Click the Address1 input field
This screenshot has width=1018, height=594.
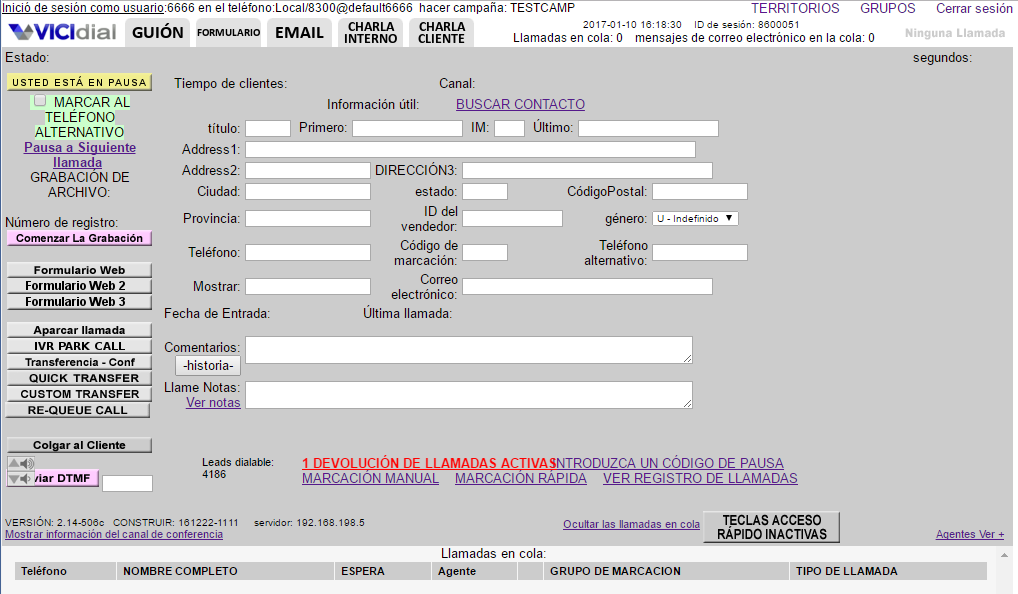[470, 149]
